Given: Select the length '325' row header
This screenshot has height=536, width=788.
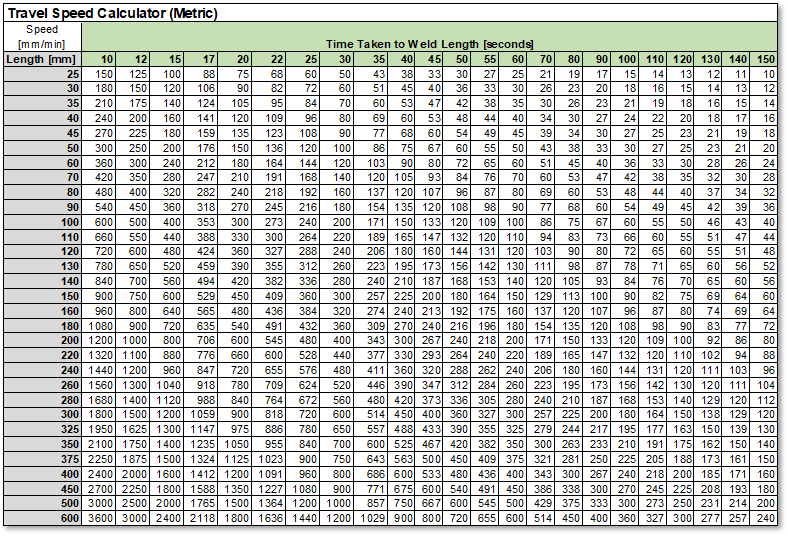Looking at the screenshot, I should pos(42,430).
